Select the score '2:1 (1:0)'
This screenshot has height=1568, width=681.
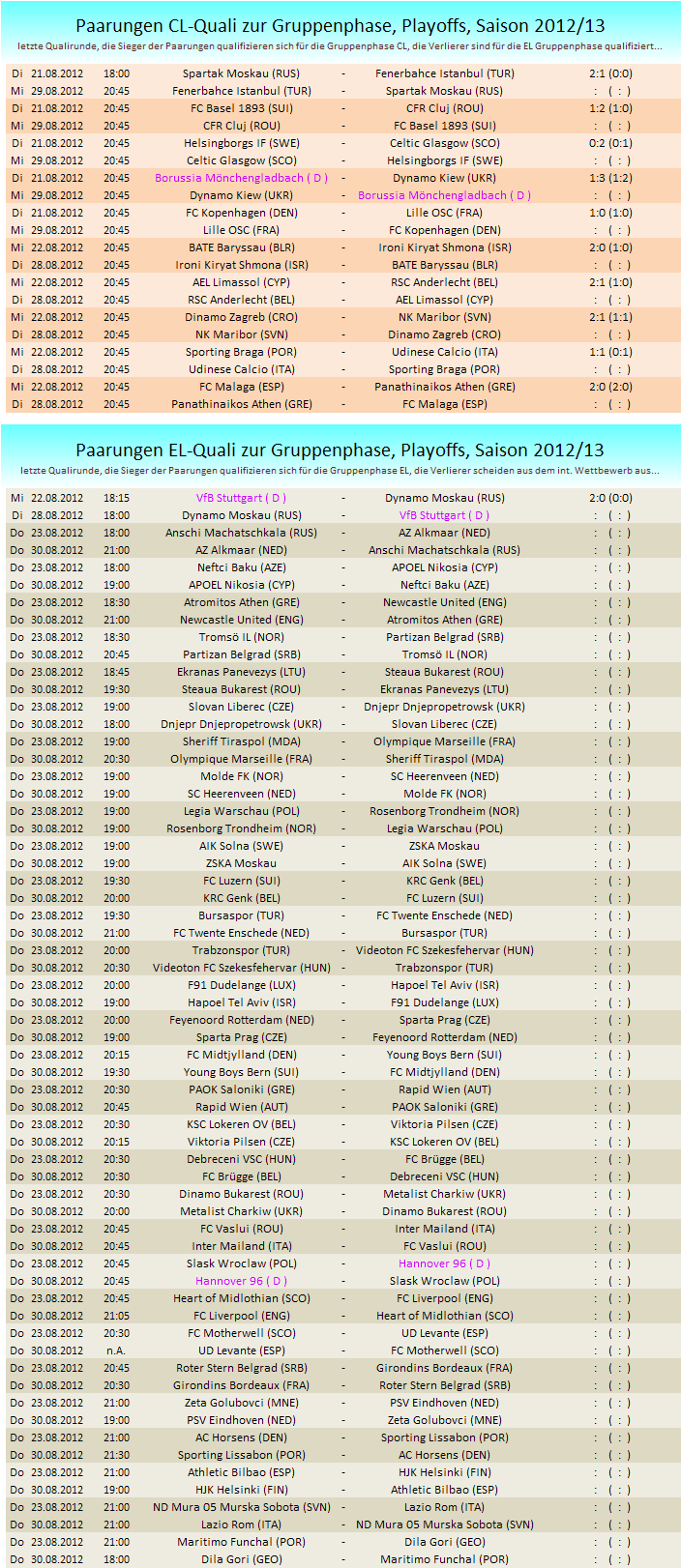(610, 282)
